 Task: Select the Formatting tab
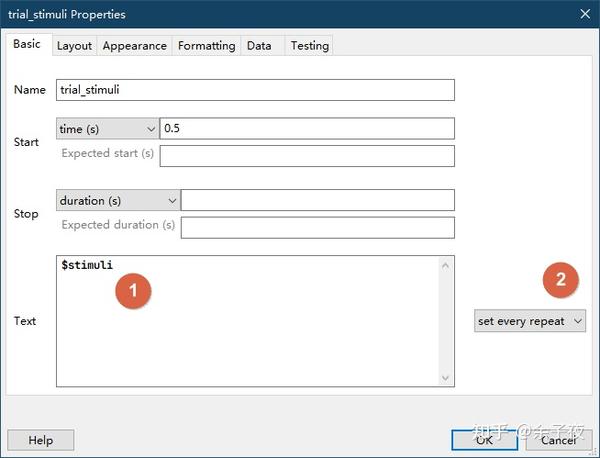206,46
